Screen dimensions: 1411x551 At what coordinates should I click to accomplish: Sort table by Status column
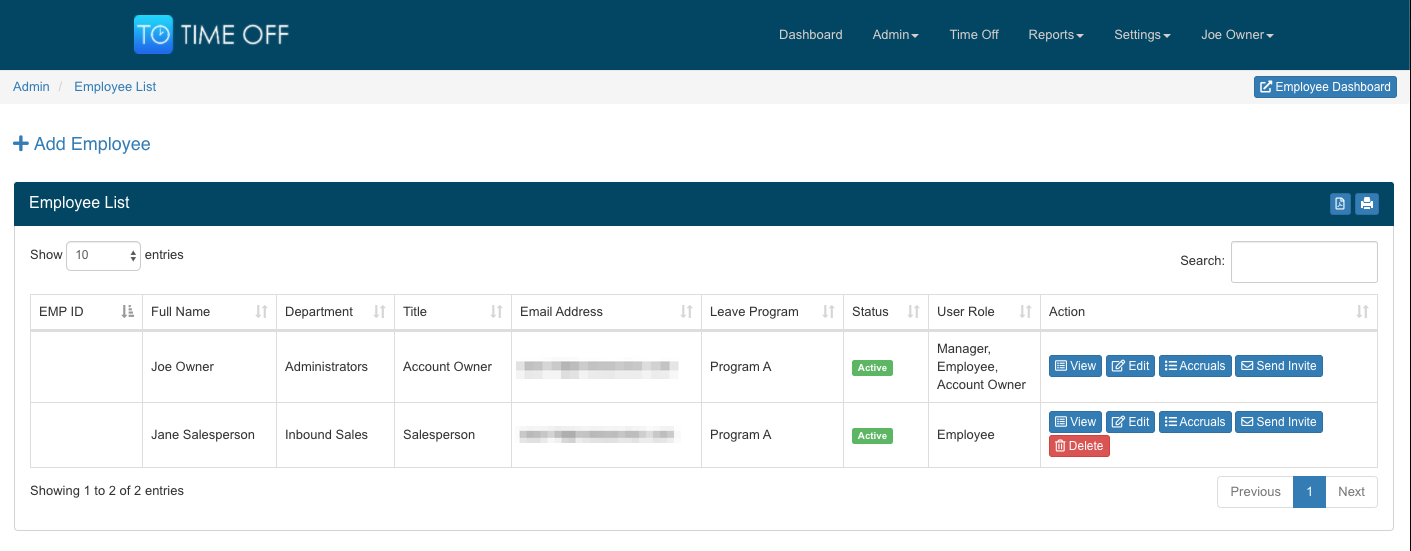[x=885, y=312]
